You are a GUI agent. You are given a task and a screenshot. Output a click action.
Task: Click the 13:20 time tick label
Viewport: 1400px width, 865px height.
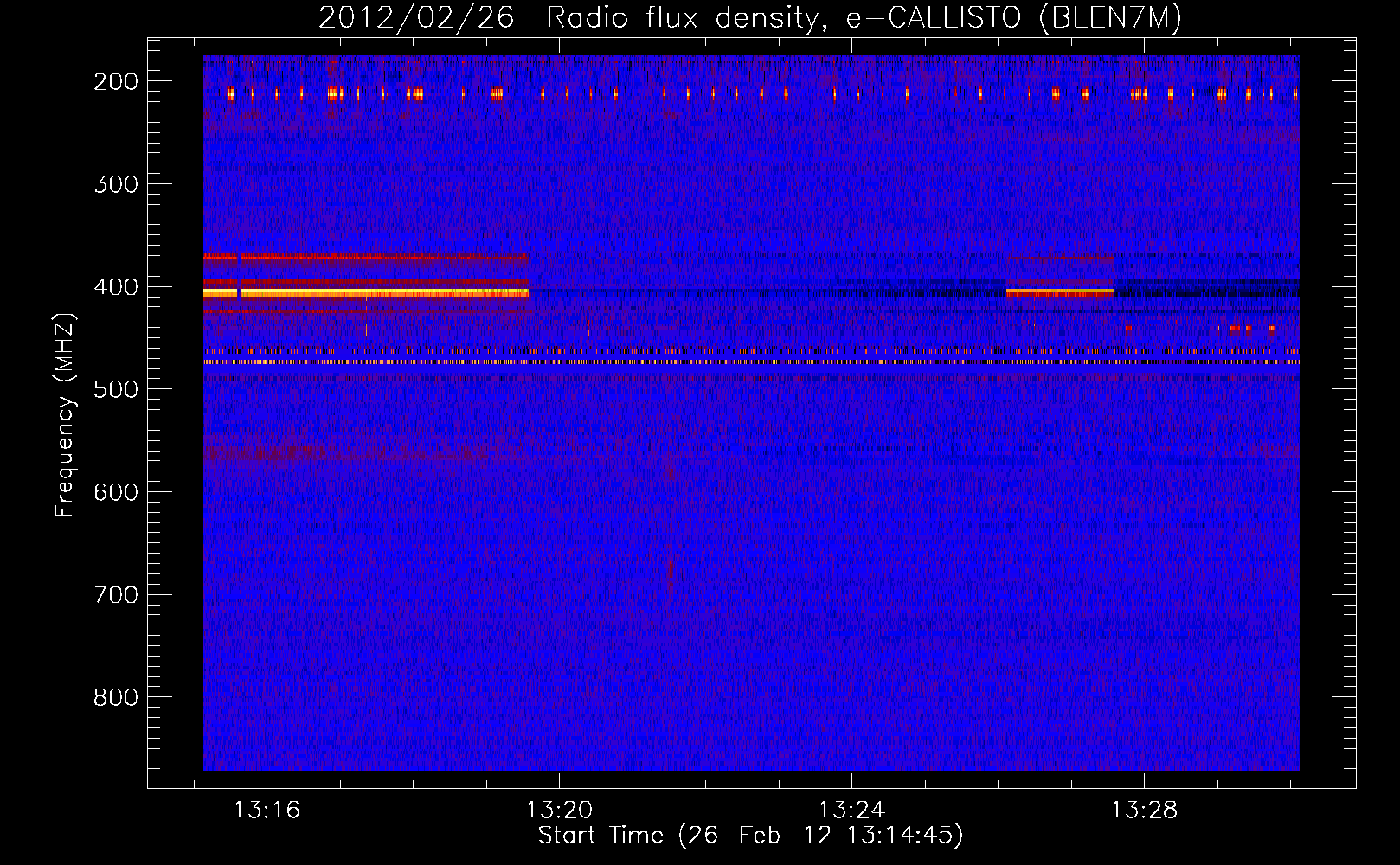[560, 811]
